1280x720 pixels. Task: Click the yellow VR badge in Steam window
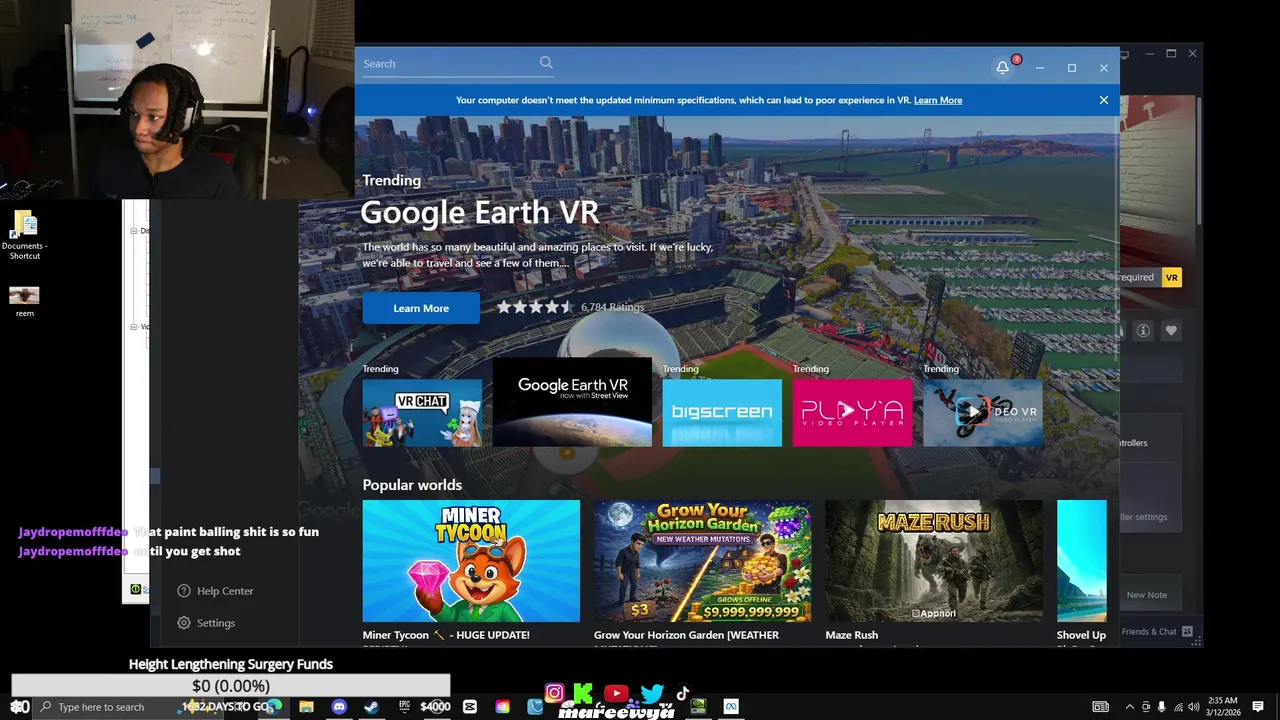[1171, 277]
